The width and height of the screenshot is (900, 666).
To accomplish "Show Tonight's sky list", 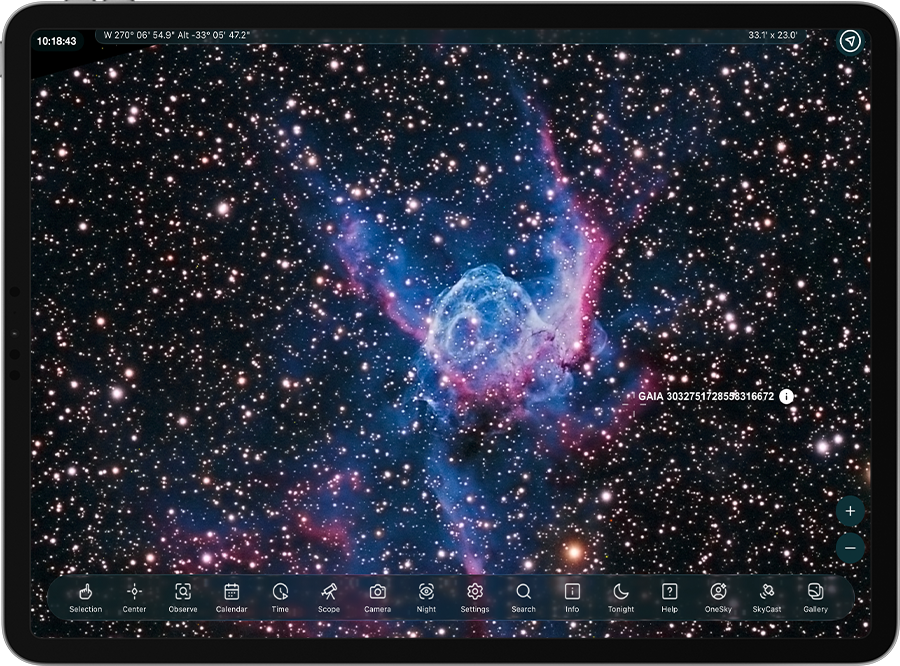I will pos(621,596).
